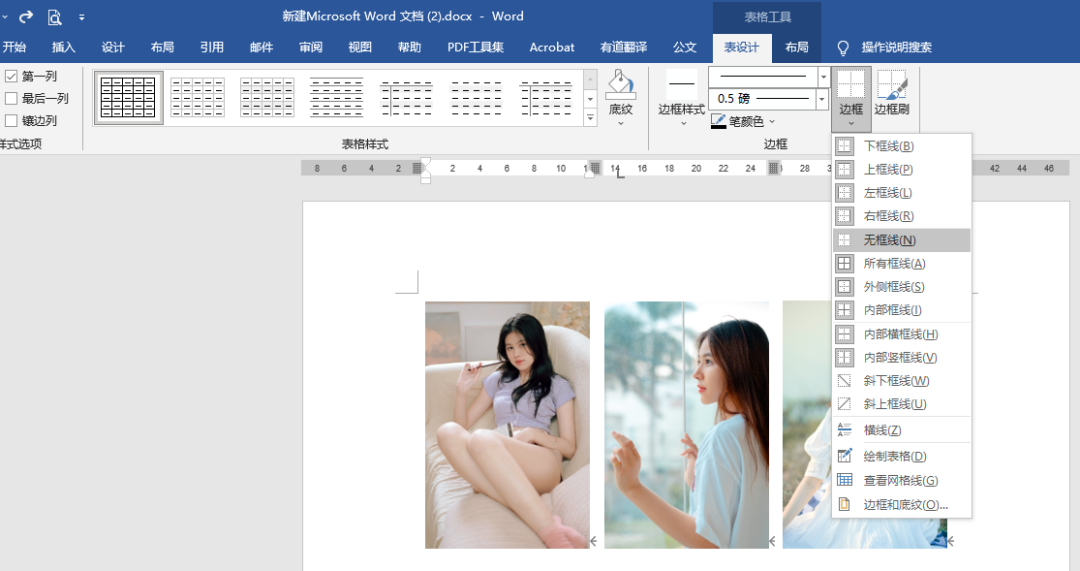Switch to the 开始 Home tab

14,48
